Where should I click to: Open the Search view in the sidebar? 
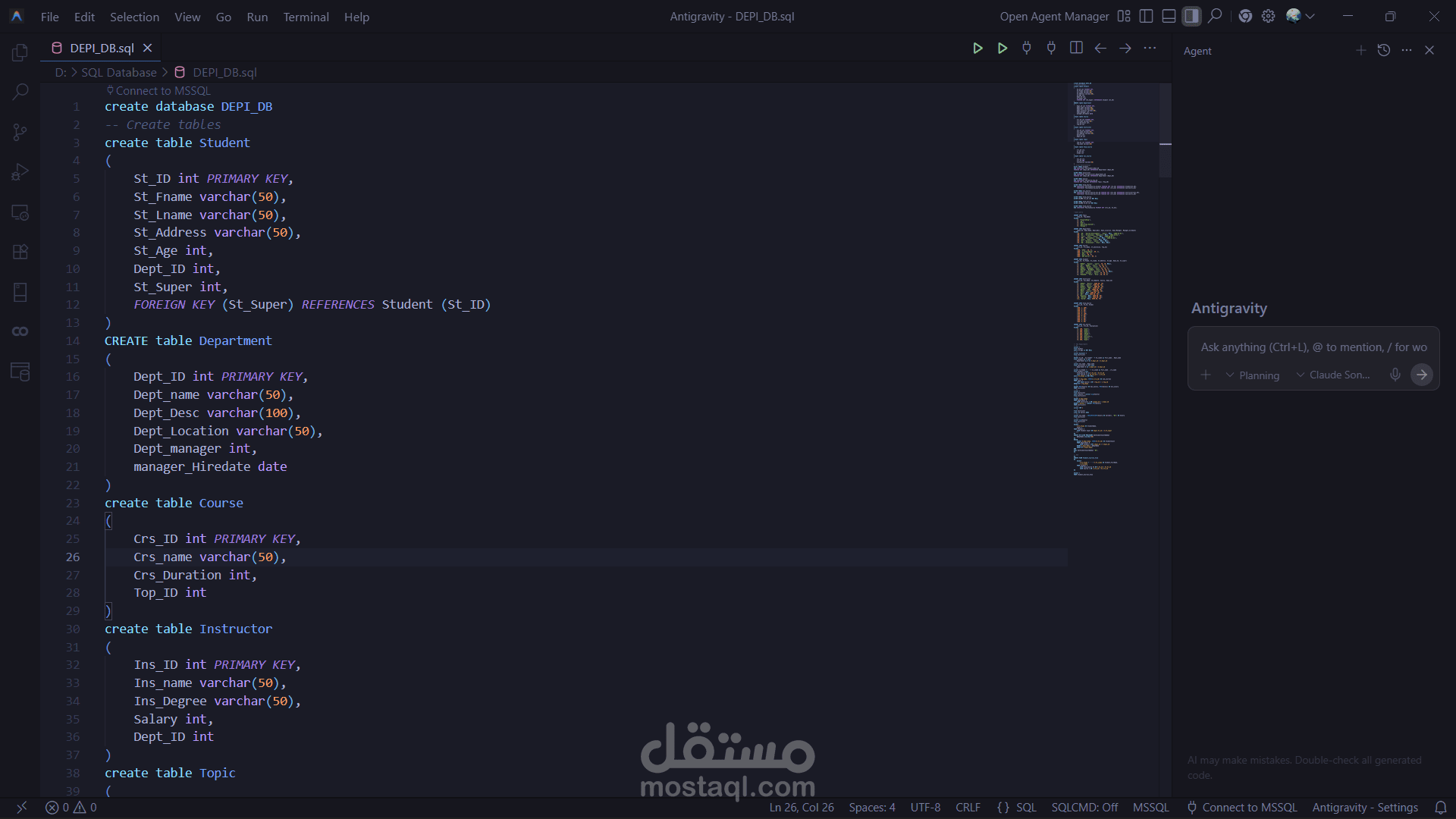pos(20,92)
